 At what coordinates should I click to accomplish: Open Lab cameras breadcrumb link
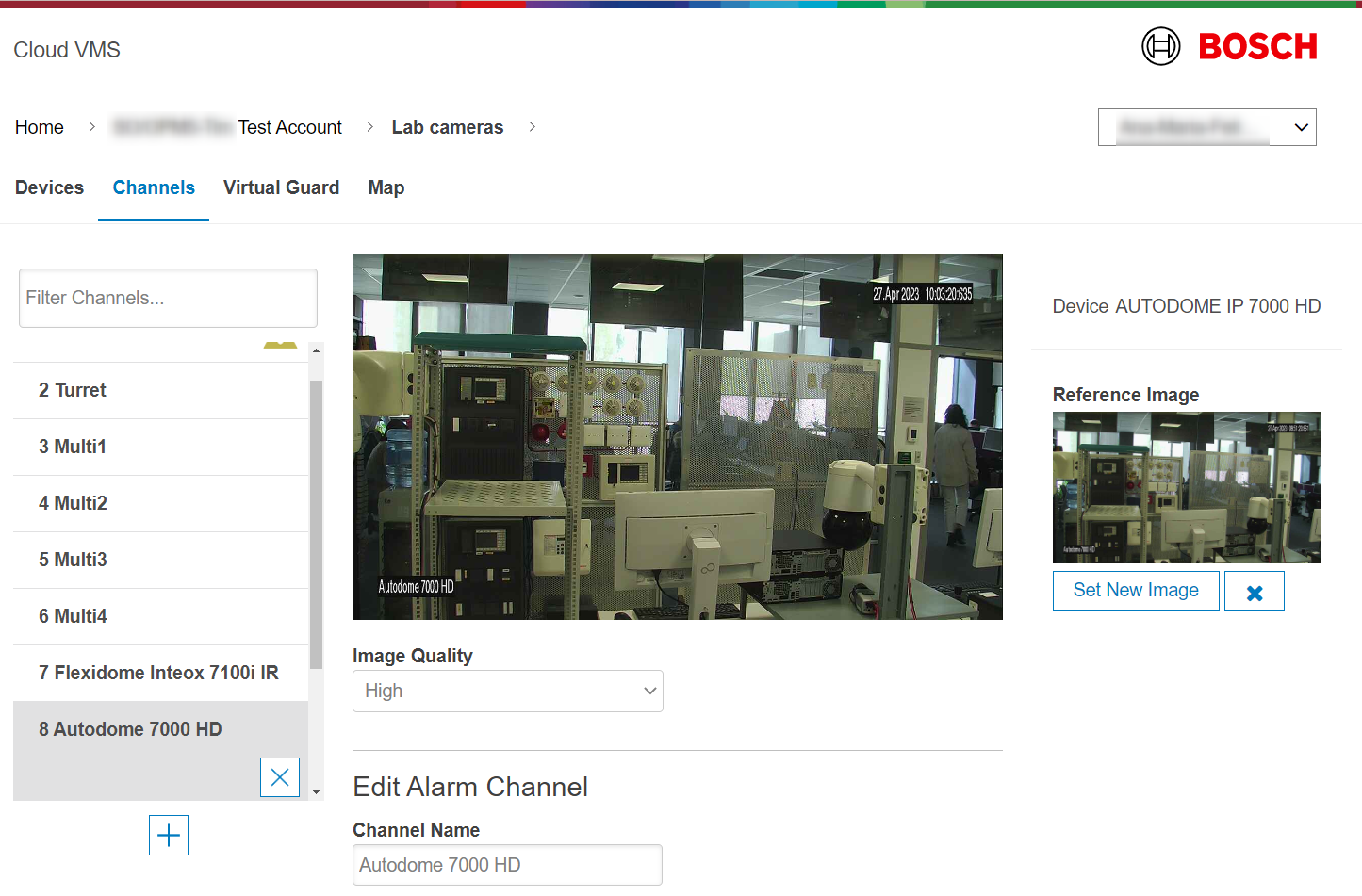point(447,127)
